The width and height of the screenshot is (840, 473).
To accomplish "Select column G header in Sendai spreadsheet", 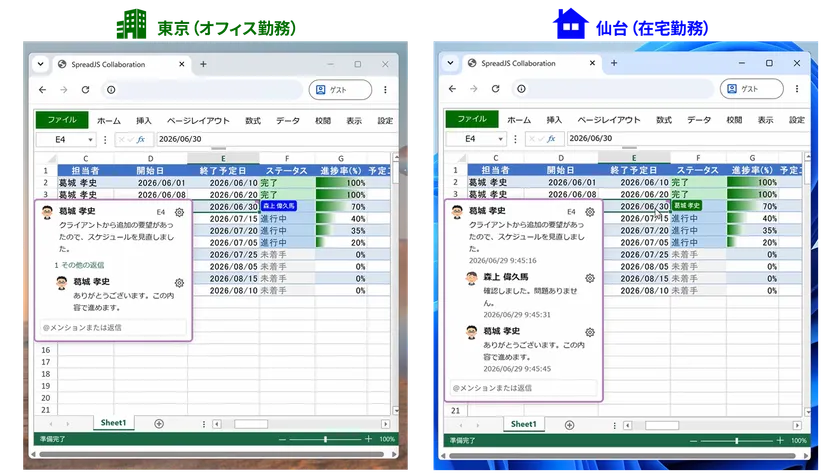I will click(x=752, y=157).
